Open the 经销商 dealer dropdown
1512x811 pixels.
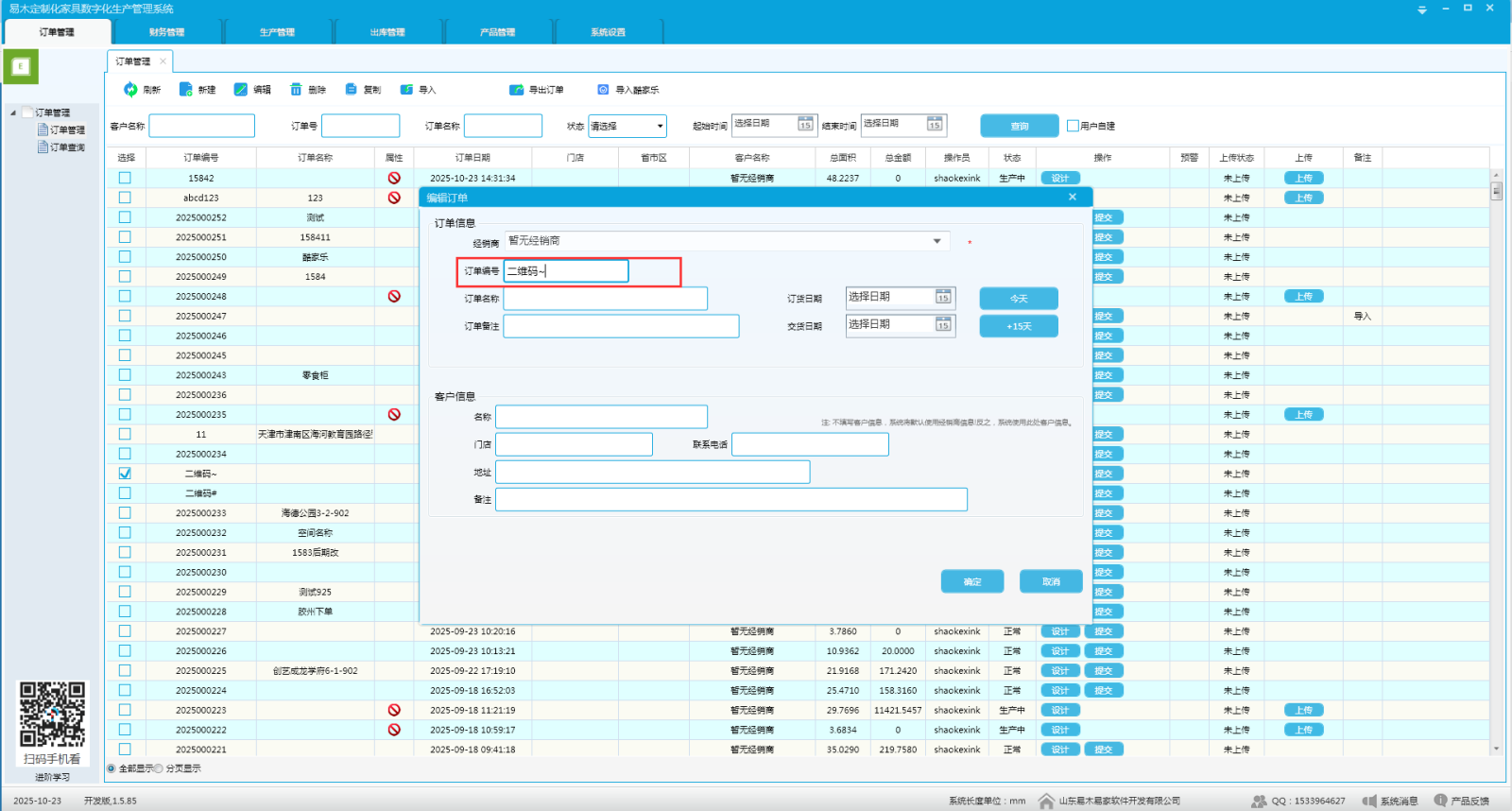[x=936, y=241]
